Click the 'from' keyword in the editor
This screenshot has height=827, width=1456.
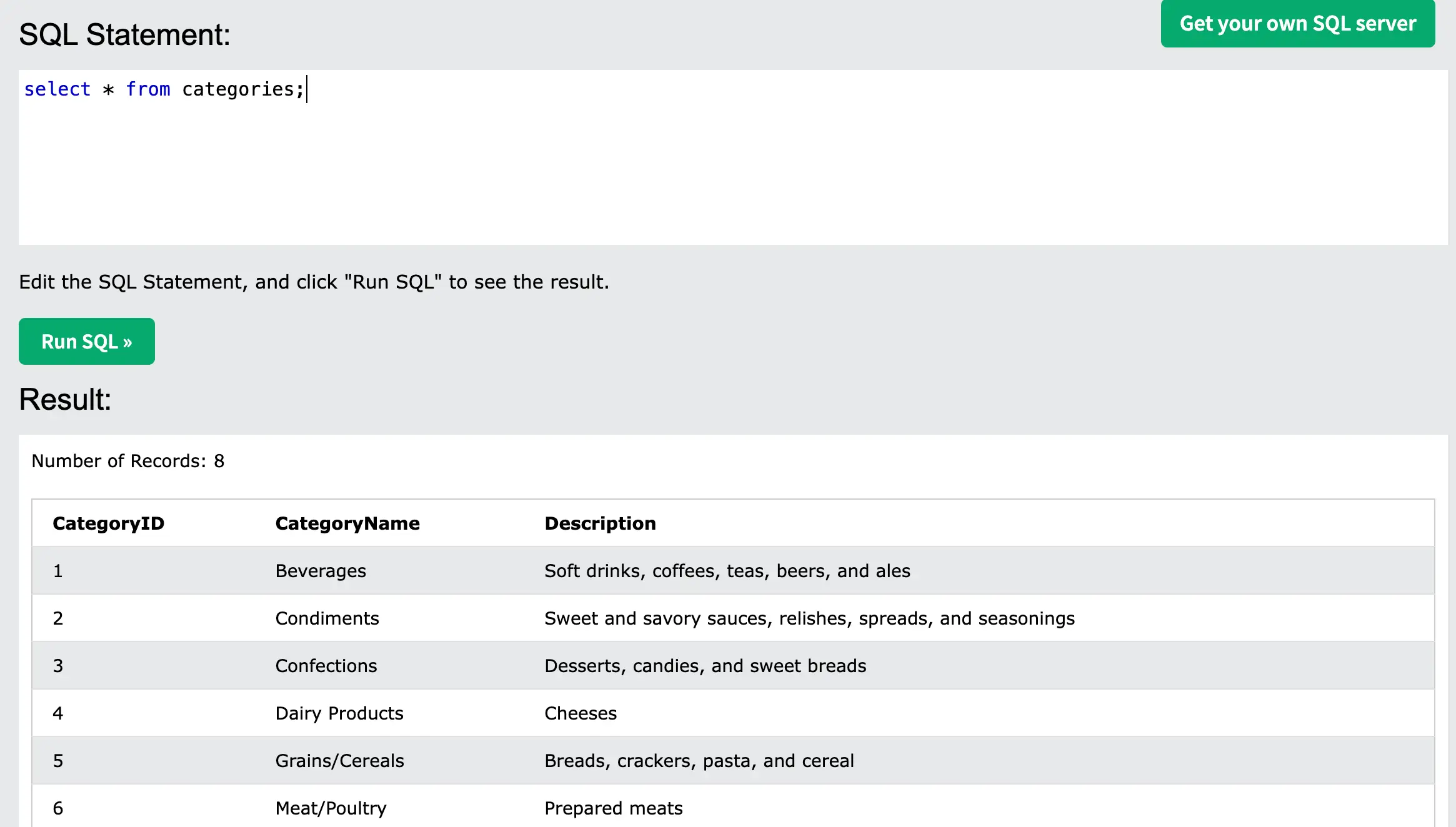point(148,89)
